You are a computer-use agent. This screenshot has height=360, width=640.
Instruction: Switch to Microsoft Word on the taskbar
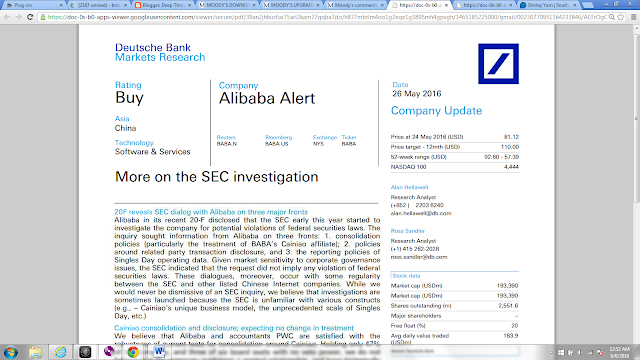pyautogui.click(x=159, y=352)
